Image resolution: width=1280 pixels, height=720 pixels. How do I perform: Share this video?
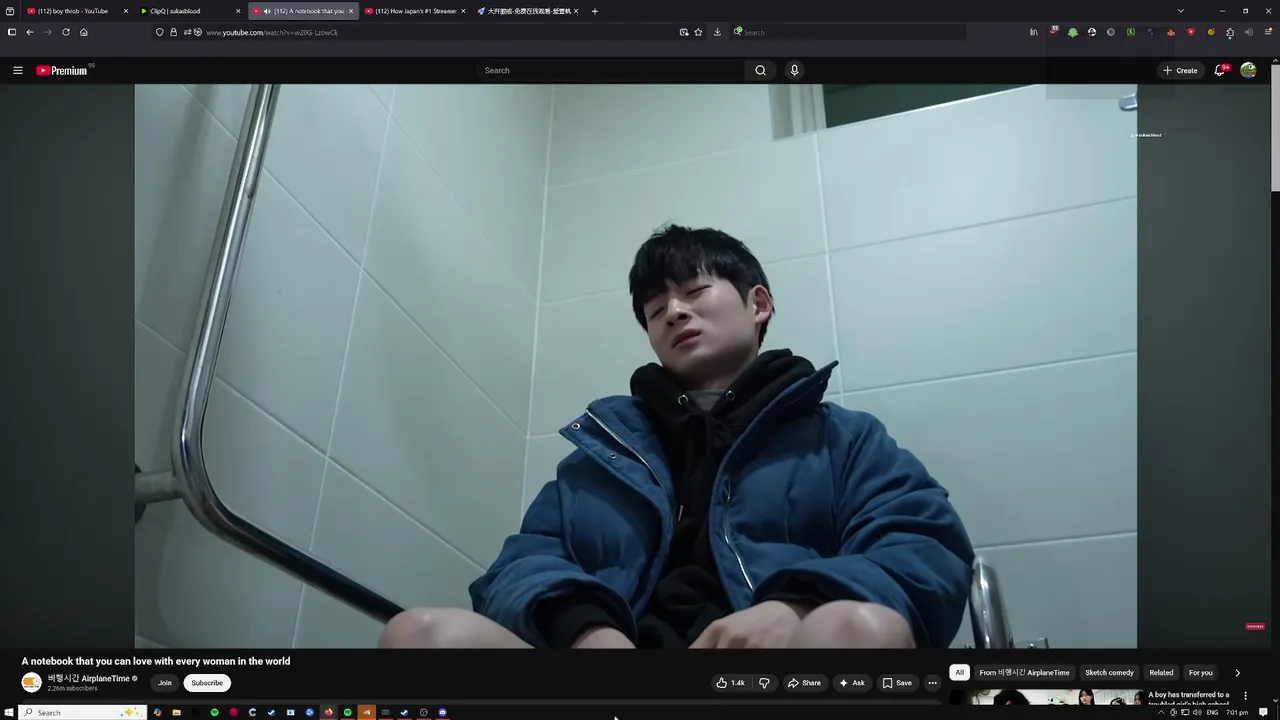click(804, 683)
